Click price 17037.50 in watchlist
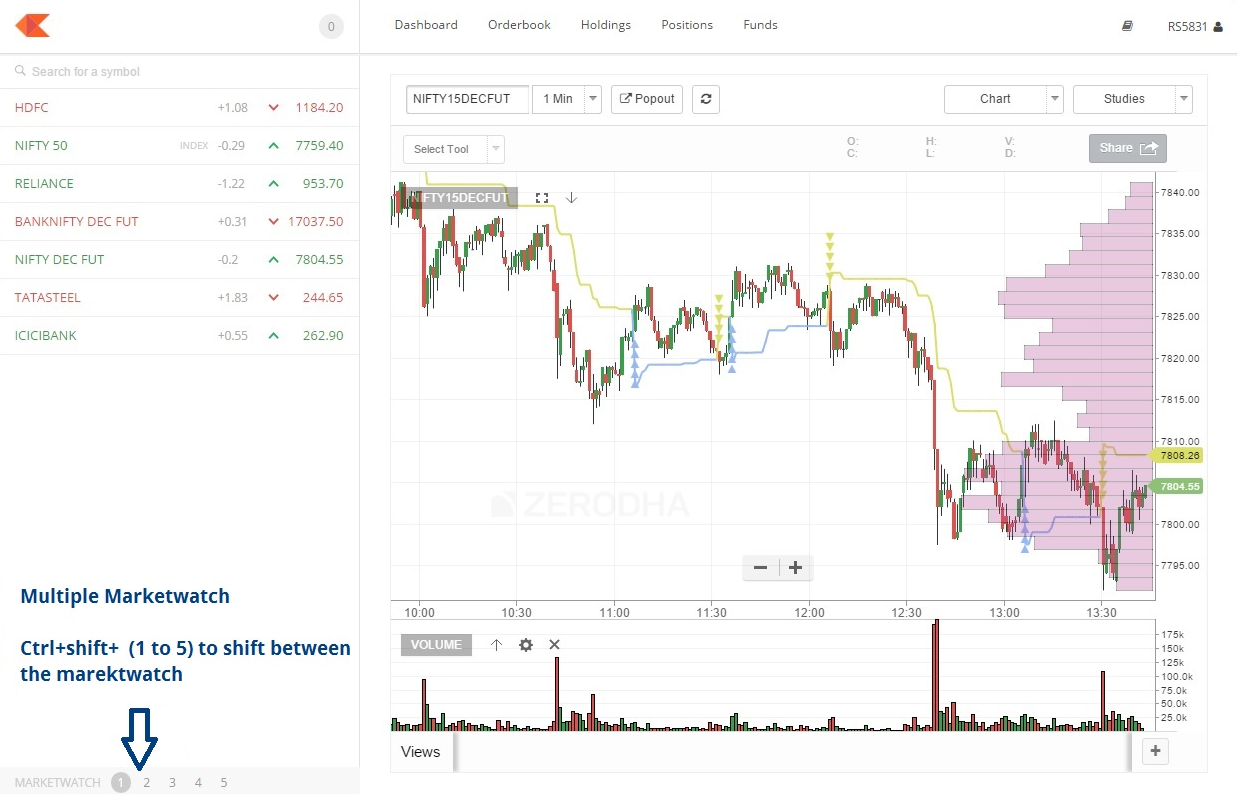The height and width of the screenshot is (801, 1253). (315, 222)
